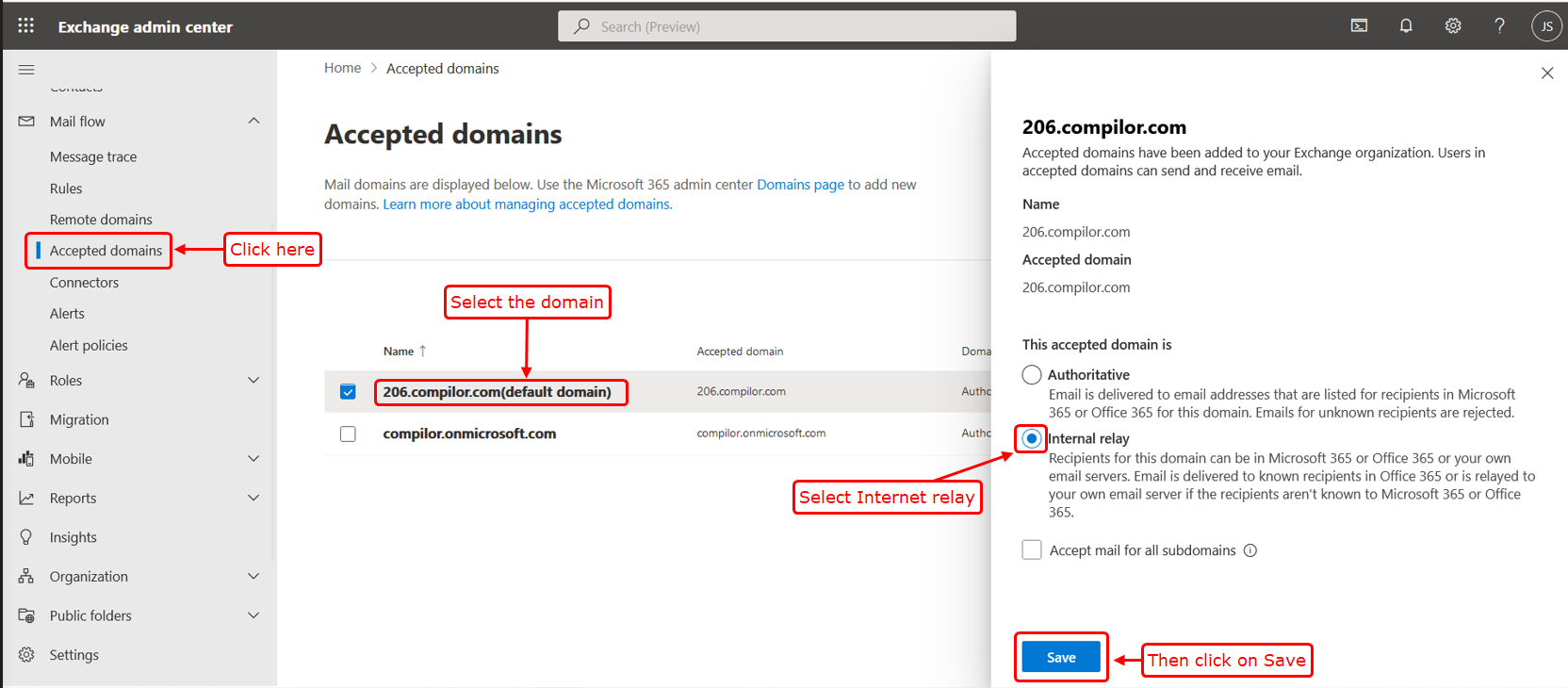Select the compilor.onmicrosoft.com row checkbox
Image resolution: width=1568 pixels, height=688 pixels.
348,434
